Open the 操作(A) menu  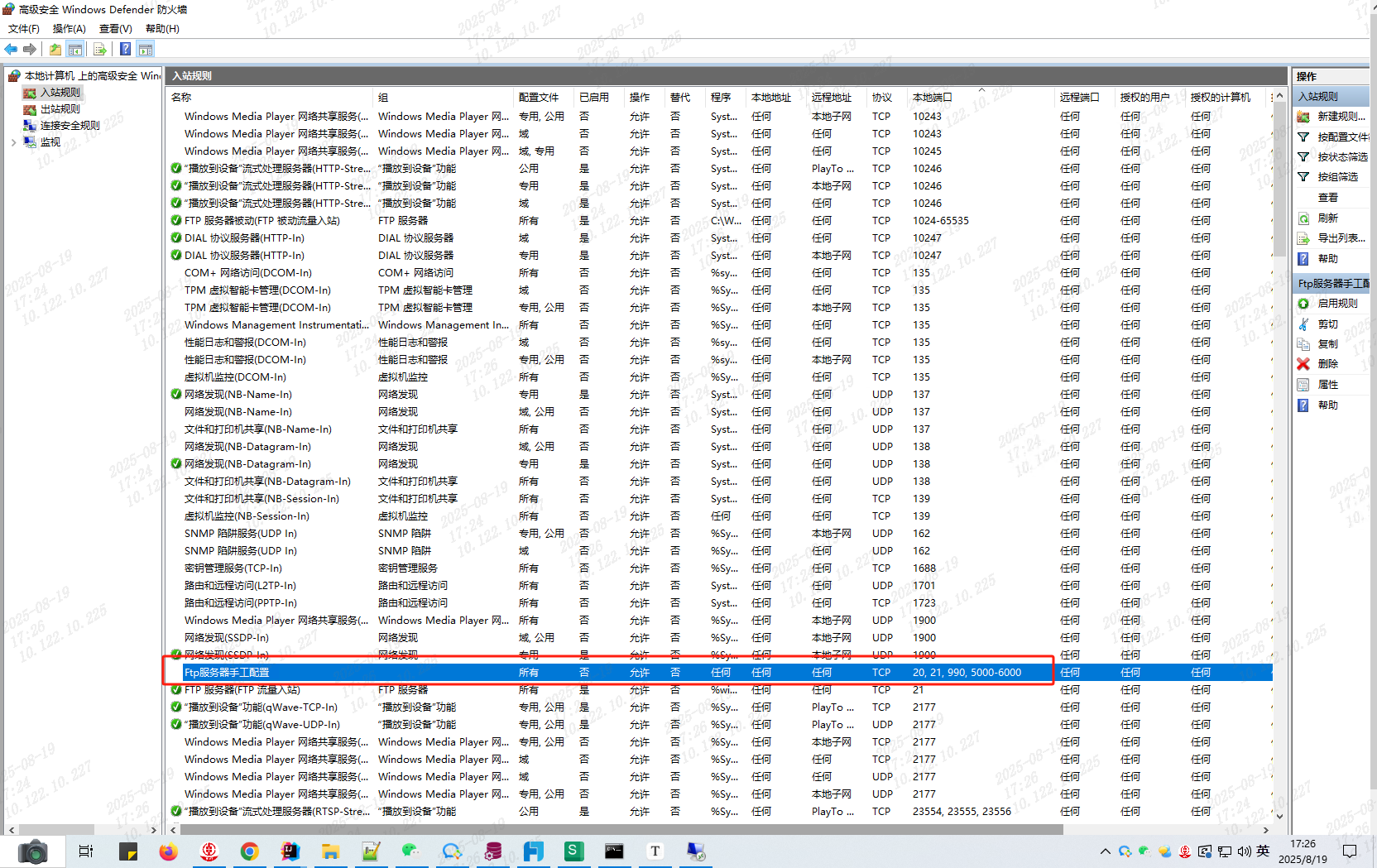tap(70, 29)
